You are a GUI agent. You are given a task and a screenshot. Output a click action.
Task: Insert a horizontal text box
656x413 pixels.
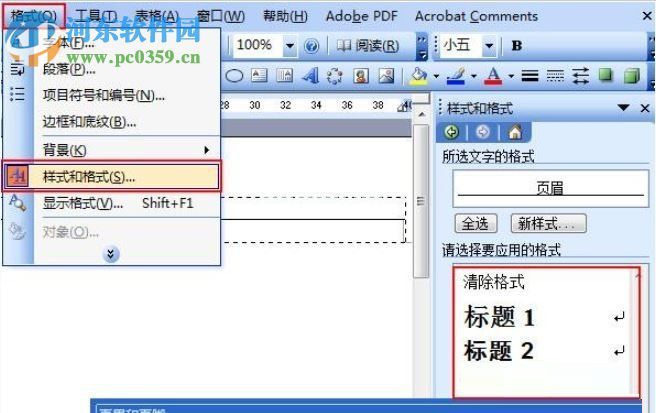pyautogui.click(x=259, y=76)
